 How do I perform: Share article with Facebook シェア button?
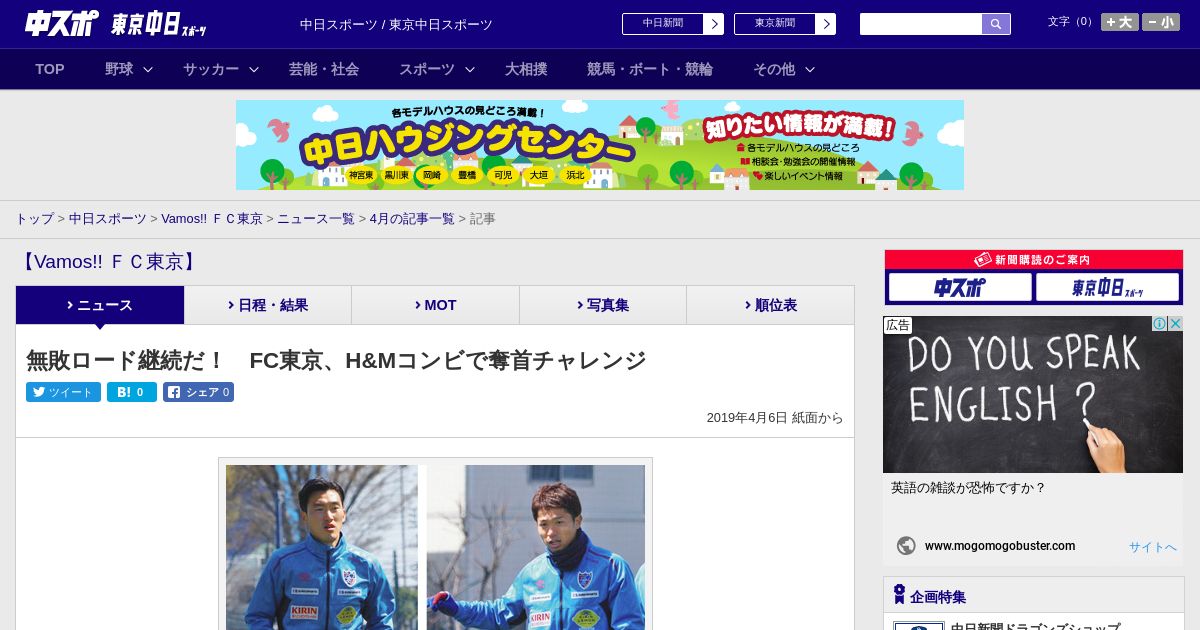198,392
